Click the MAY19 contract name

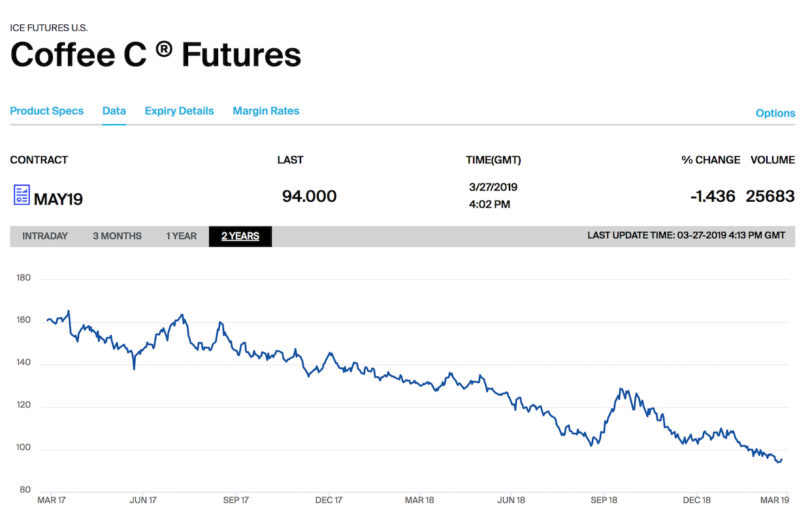(58, 199)
